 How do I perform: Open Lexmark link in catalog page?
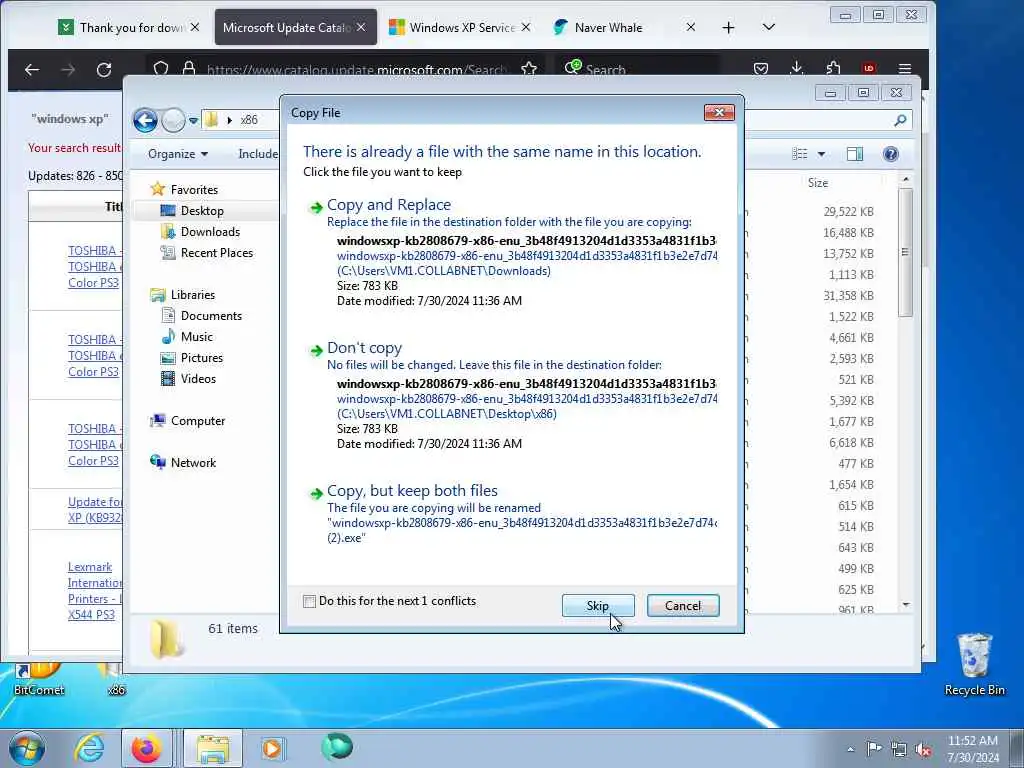(94, 591)
